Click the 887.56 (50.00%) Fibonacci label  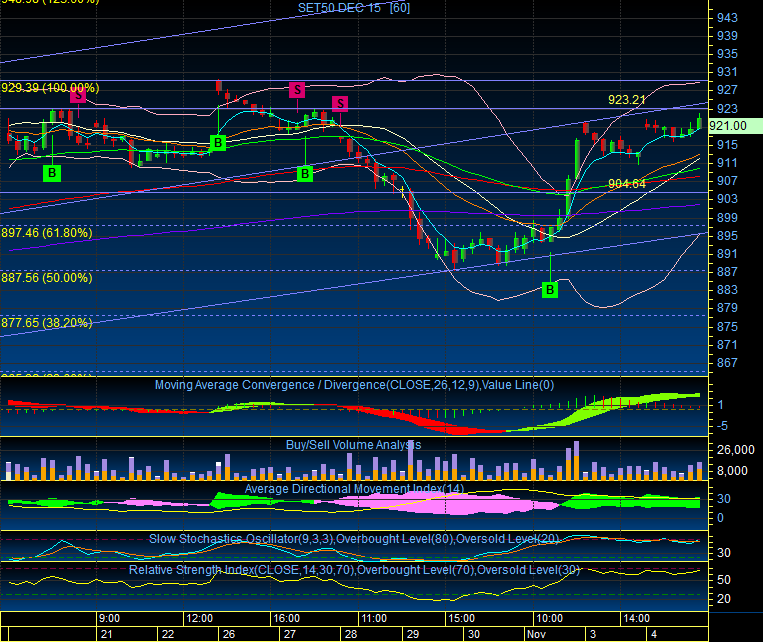coord(47,277)
